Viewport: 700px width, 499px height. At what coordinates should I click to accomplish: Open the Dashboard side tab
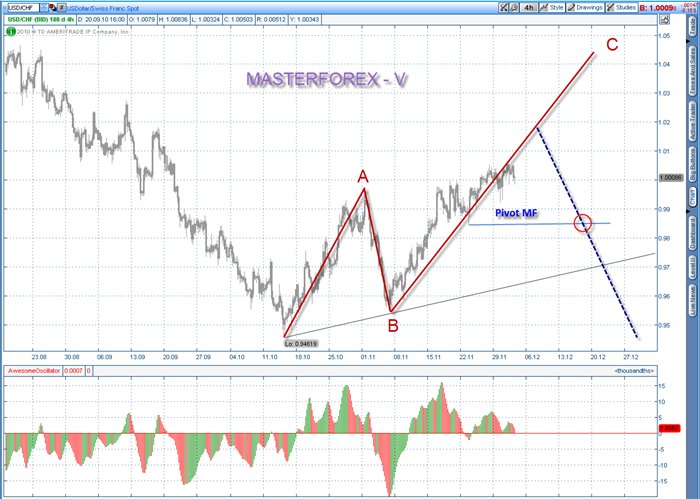pos(693,233)
